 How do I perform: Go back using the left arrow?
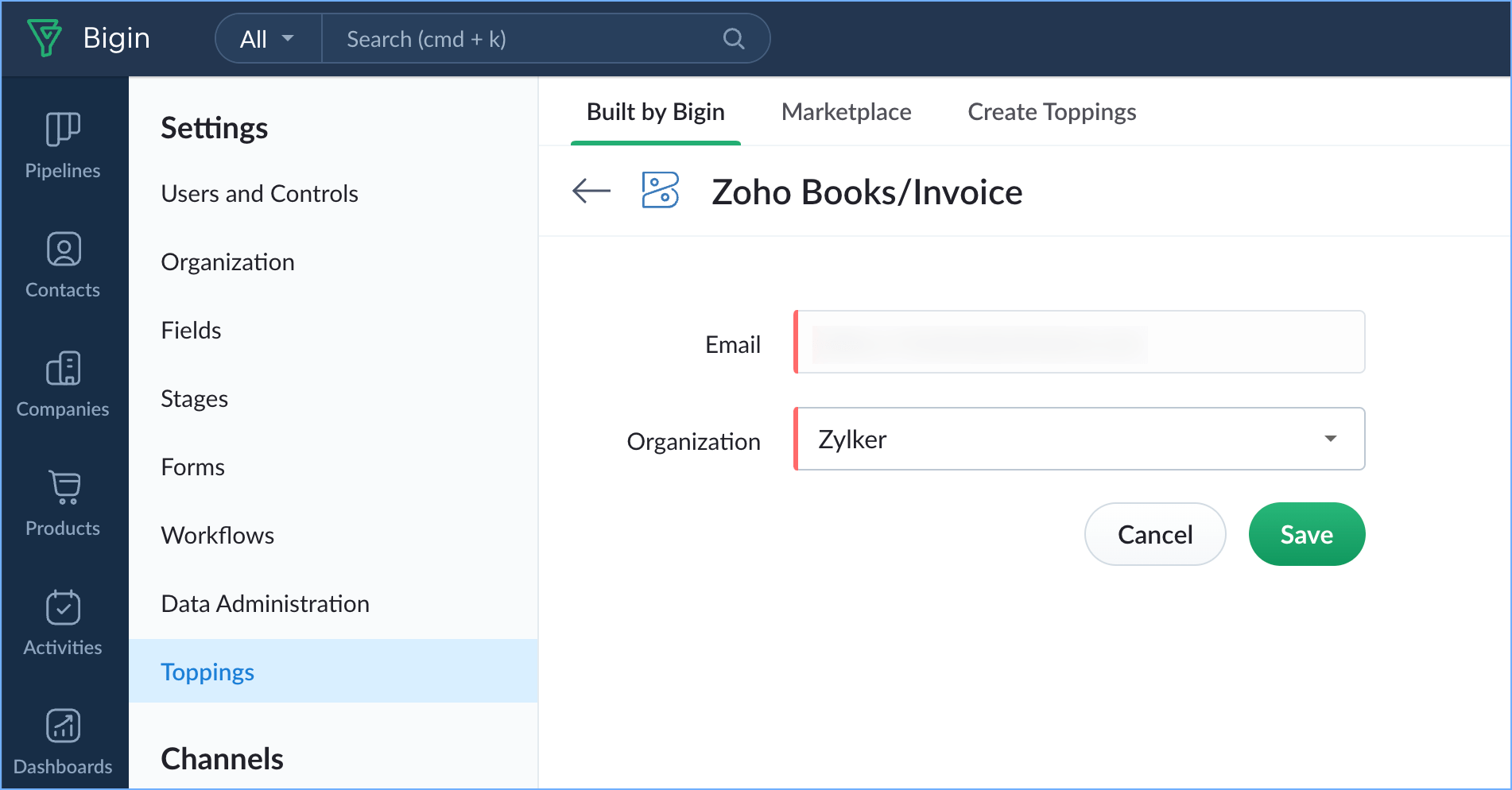(x=591, y=191)
